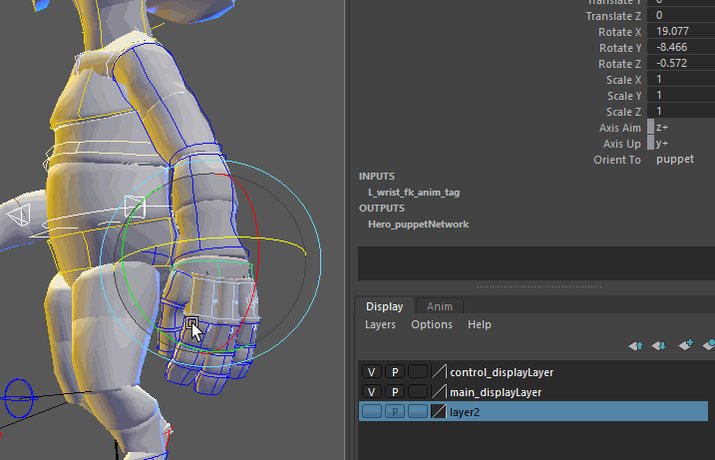The height and width of the screenshot is (460, 715).
Task: Click the Scale X value field
Action: click(x=681, y=79)
